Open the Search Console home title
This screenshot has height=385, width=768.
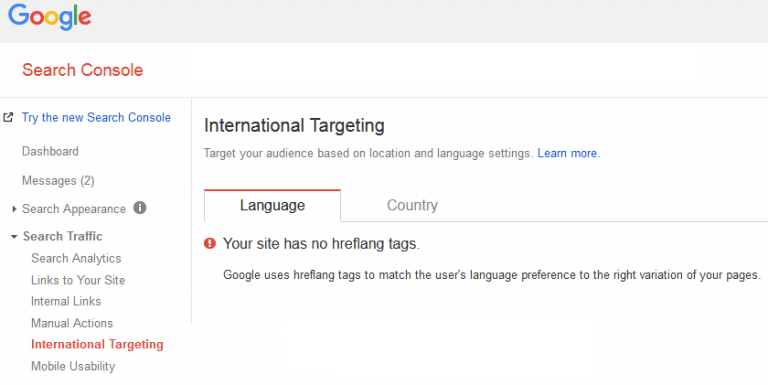point(82,70)
